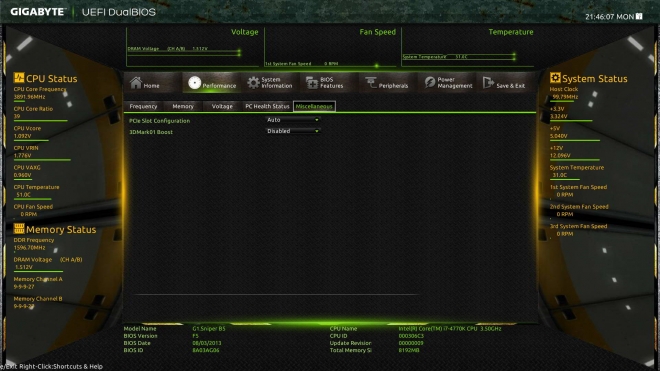
Task: Open Power Management leaf icon
Action: coord(430,83)
